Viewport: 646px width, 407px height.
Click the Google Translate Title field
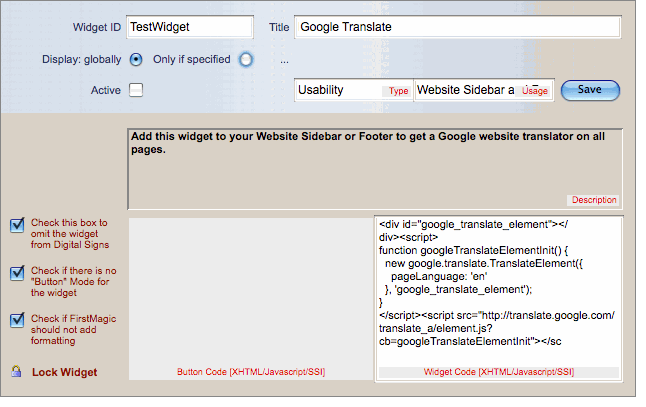click(458, 27)
